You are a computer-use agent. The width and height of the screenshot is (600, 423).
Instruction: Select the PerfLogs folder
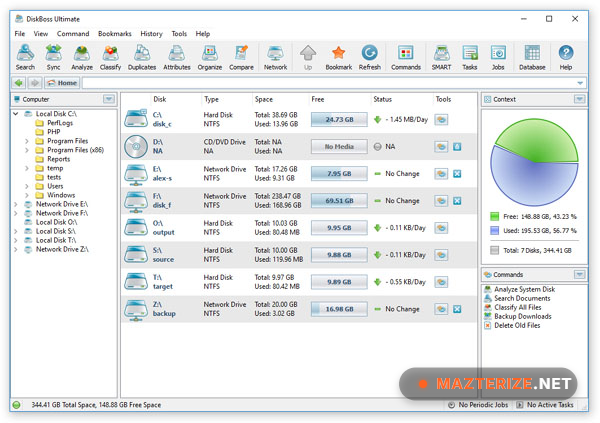(60, 123)
